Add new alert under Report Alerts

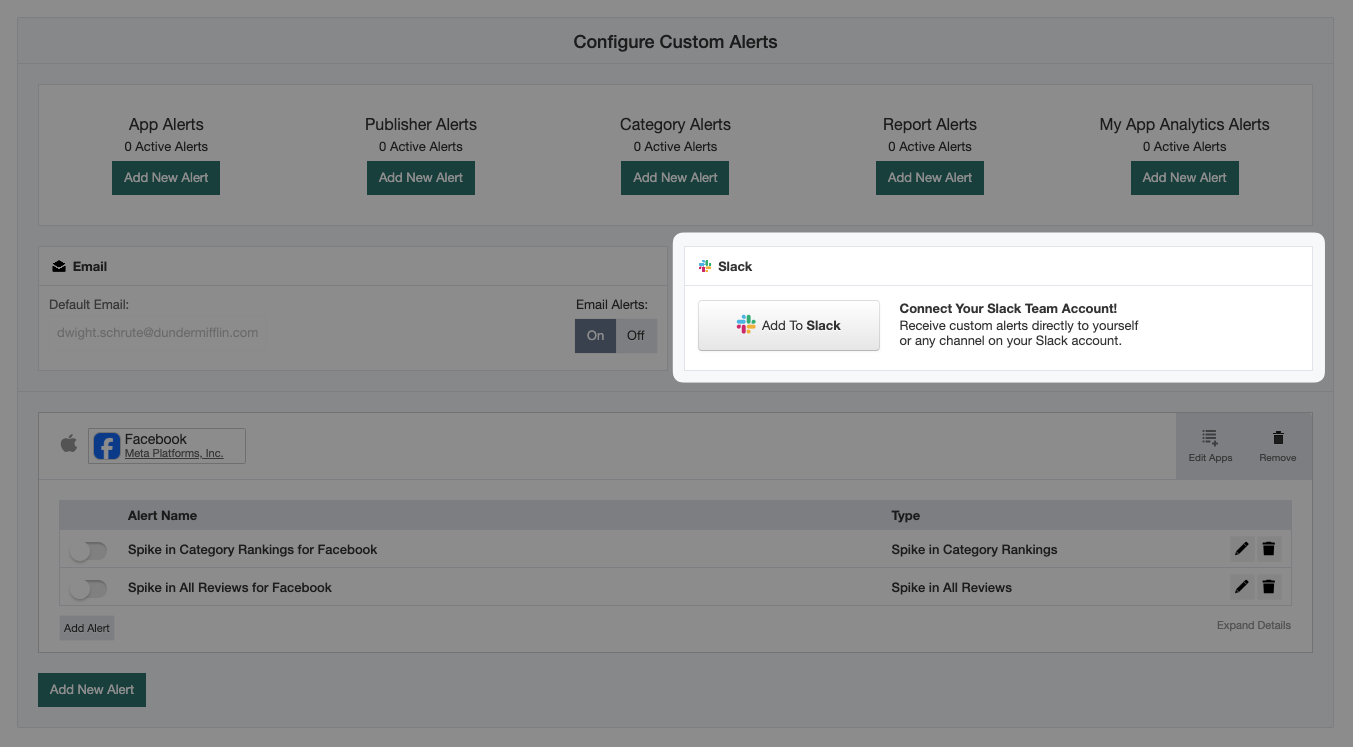[x=930, y=177]
